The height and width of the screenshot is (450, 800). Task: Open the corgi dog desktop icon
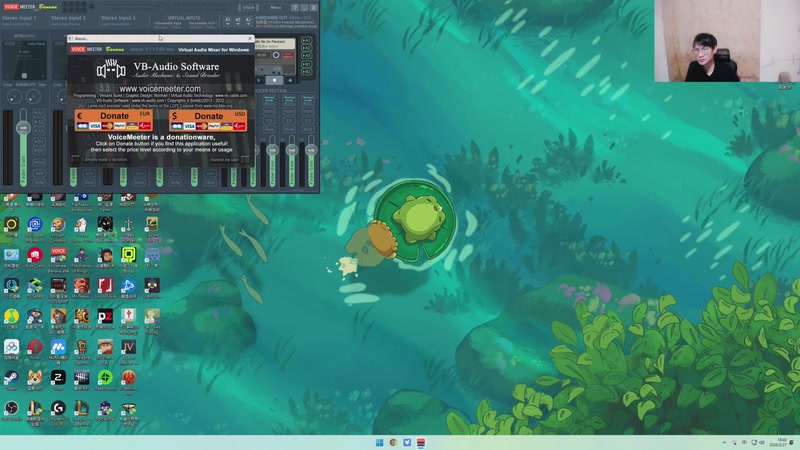(35, 381)
